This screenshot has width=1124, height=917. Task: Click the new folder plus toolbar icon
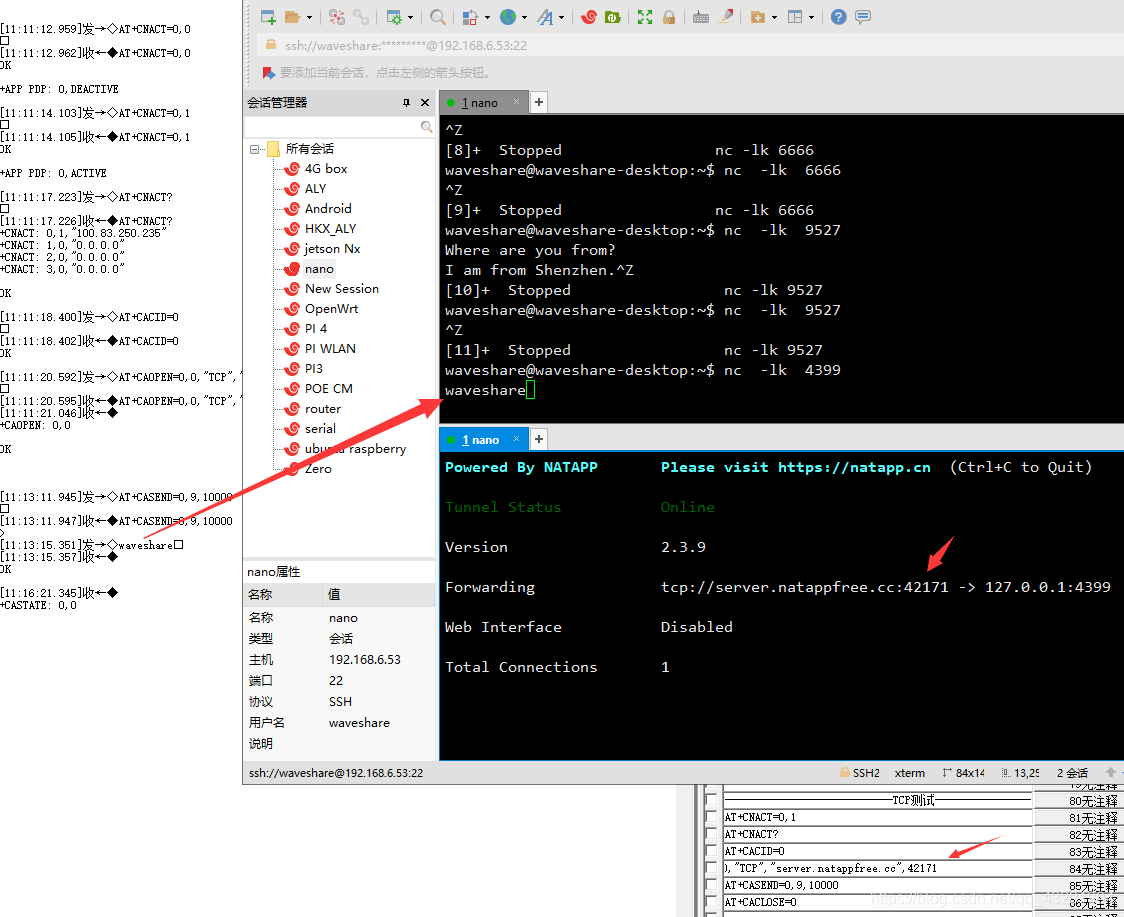758,17
